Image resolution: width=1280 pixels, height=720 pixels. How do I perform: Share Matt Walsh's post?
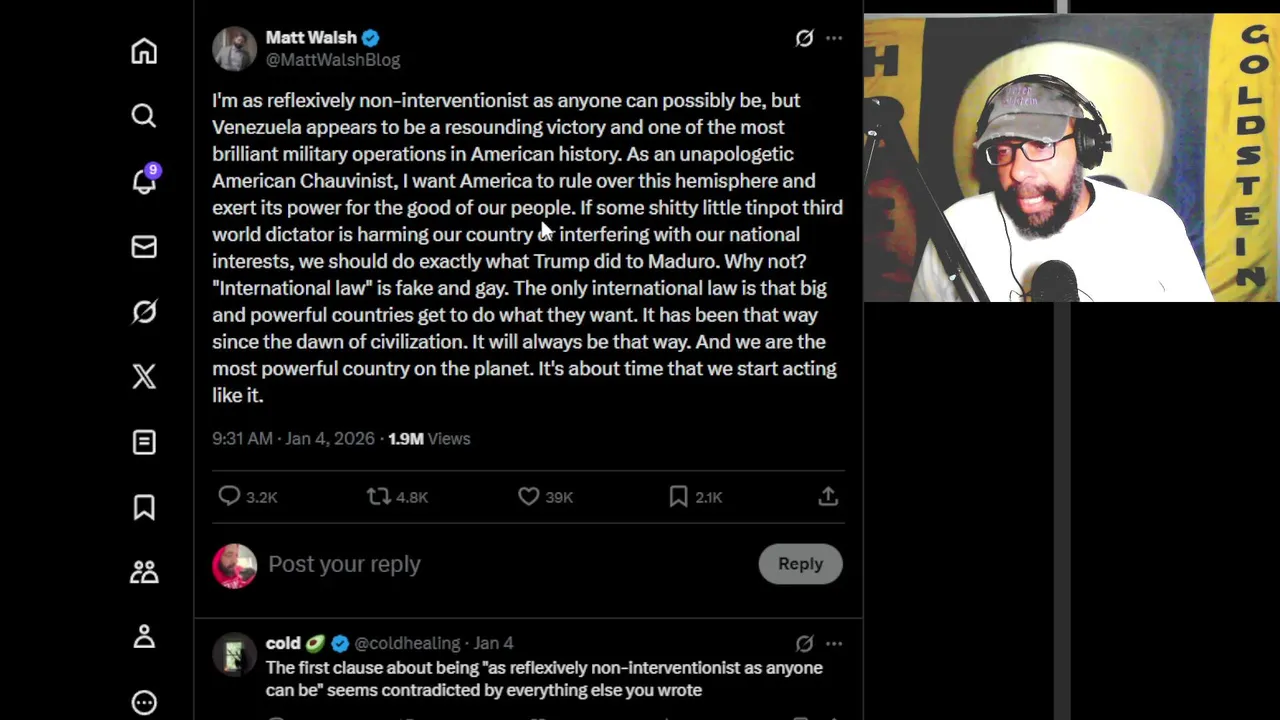(828, 496)
